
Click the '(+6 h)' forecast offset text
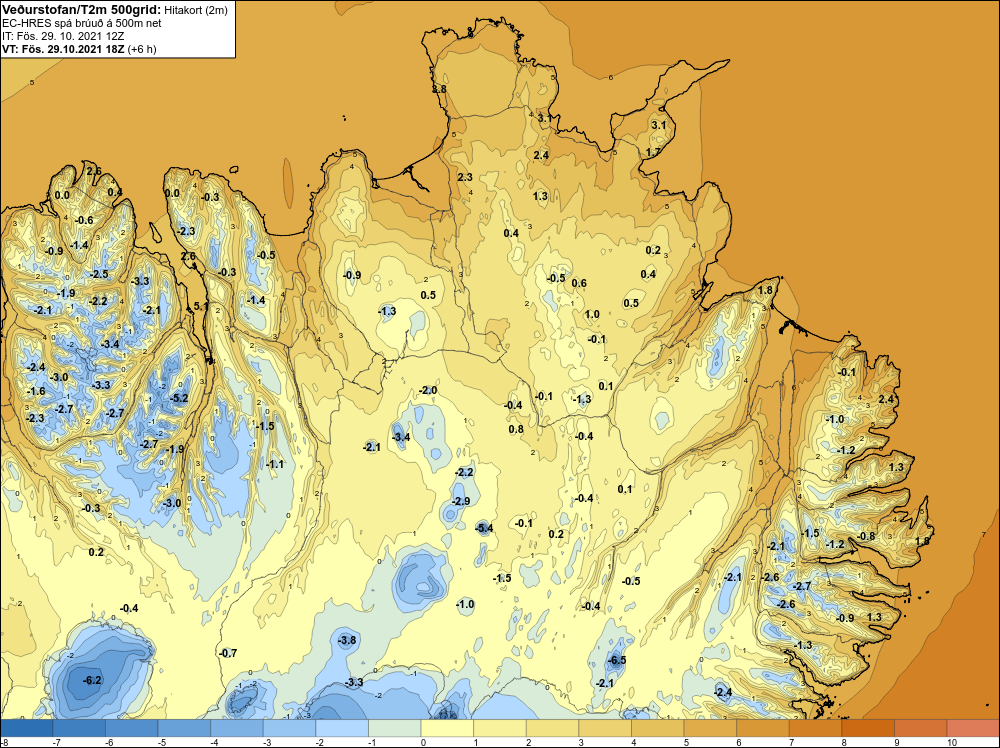click(x=142, y=49)
